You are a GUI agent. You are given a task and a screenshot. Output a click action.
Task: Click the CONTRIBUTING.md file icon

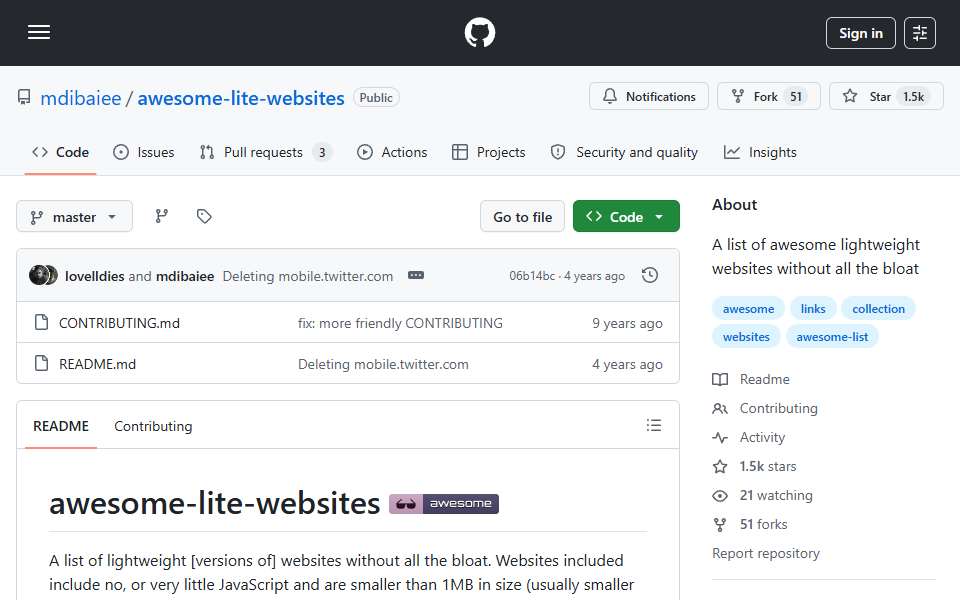[x=41, y=323]
